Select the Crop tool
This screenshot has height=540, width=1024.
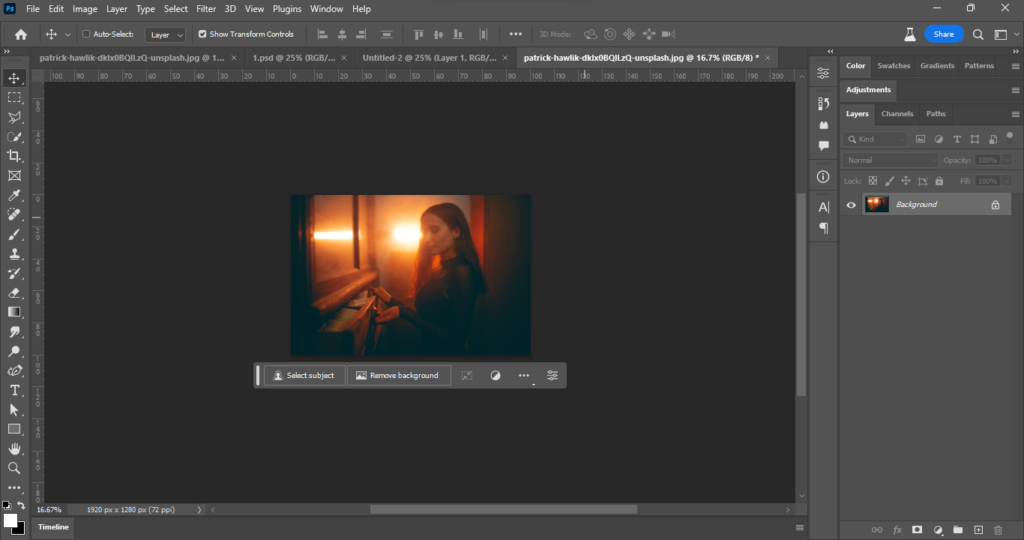pos(14,156)
